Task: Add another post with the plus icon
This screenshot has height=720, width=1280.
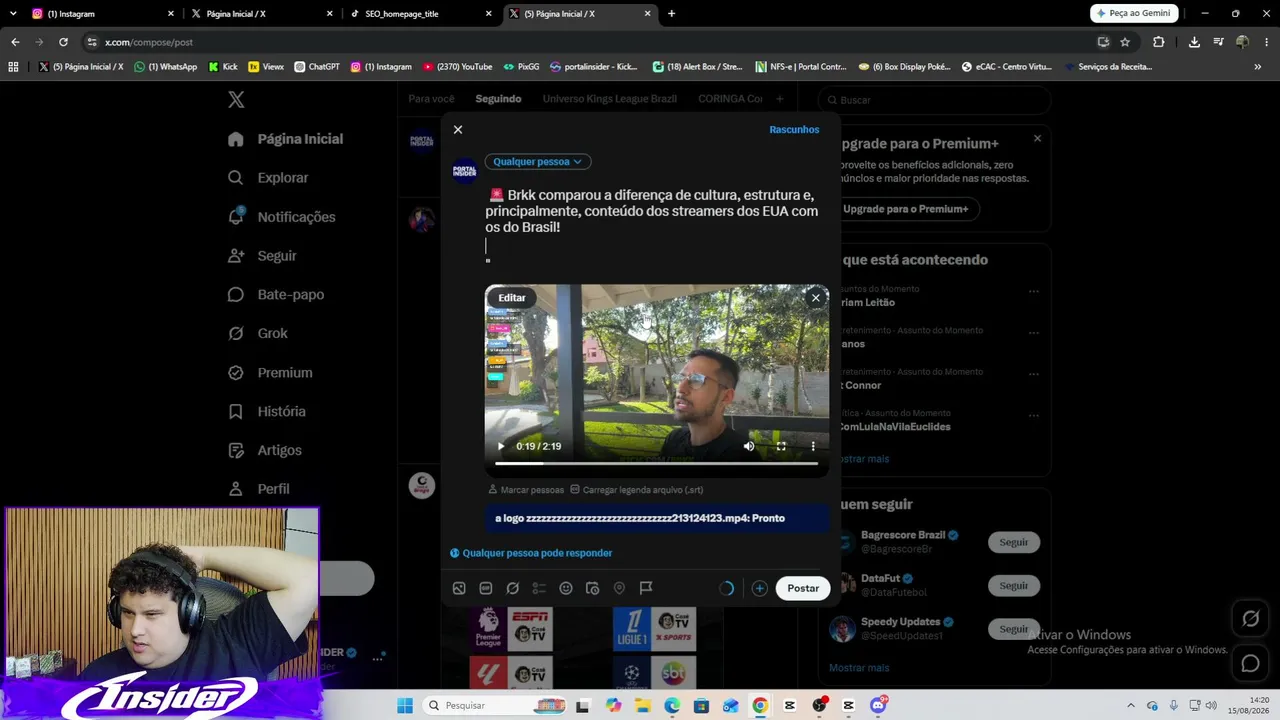Action: point(760,588)
